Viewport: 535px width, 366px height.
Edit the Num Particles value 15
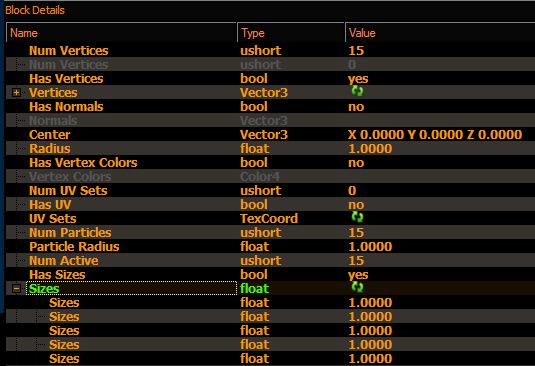[356, 233]
